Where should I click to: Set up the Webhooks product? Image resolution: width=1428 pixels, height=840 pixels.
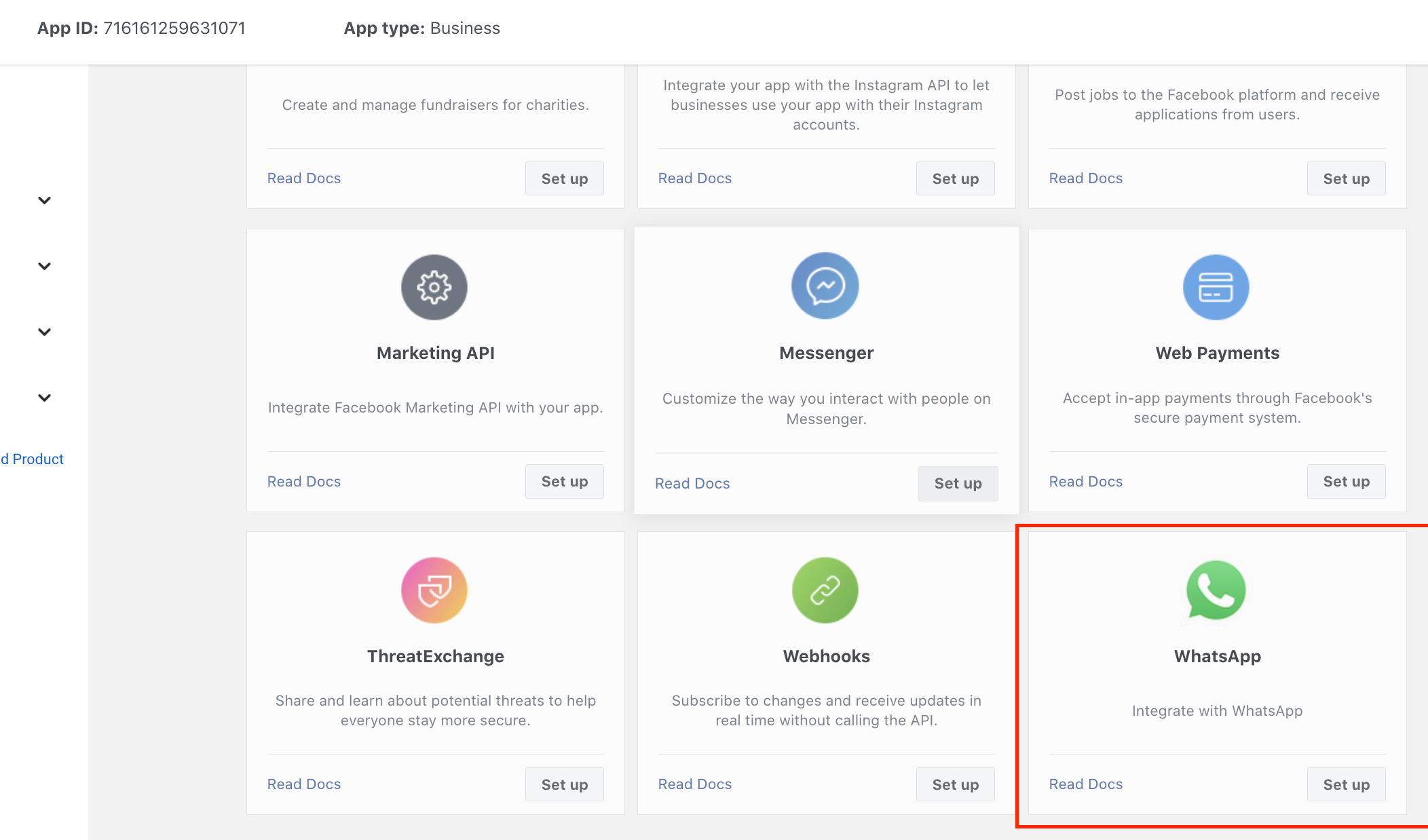pos(955,784)
